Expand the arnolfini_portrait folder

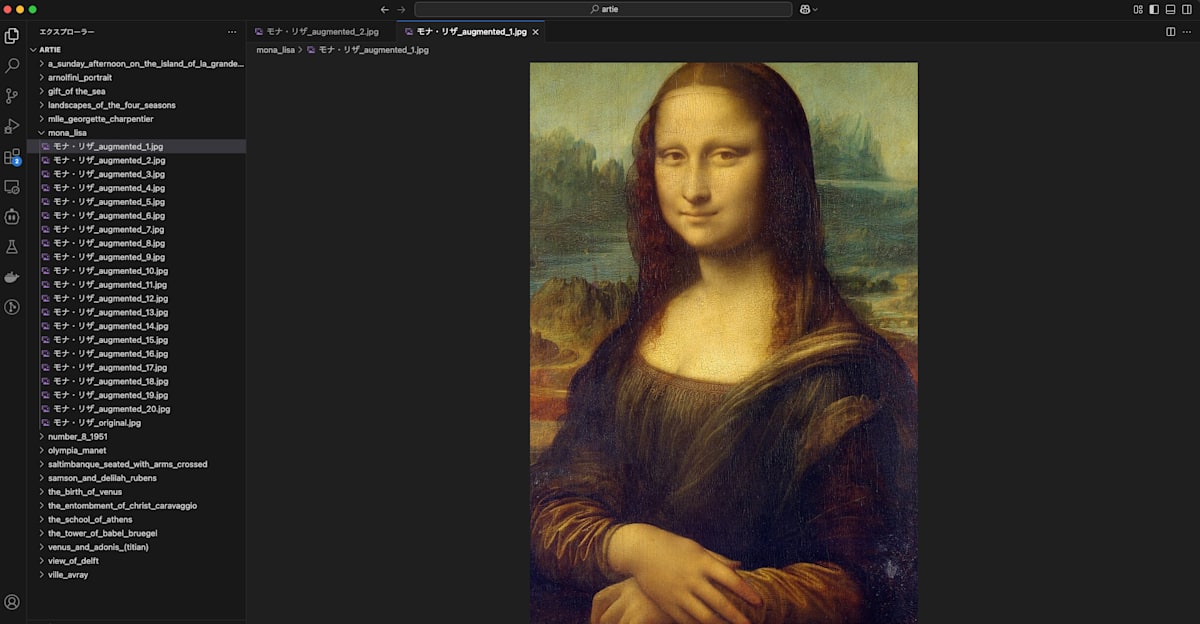coord(136,77)
